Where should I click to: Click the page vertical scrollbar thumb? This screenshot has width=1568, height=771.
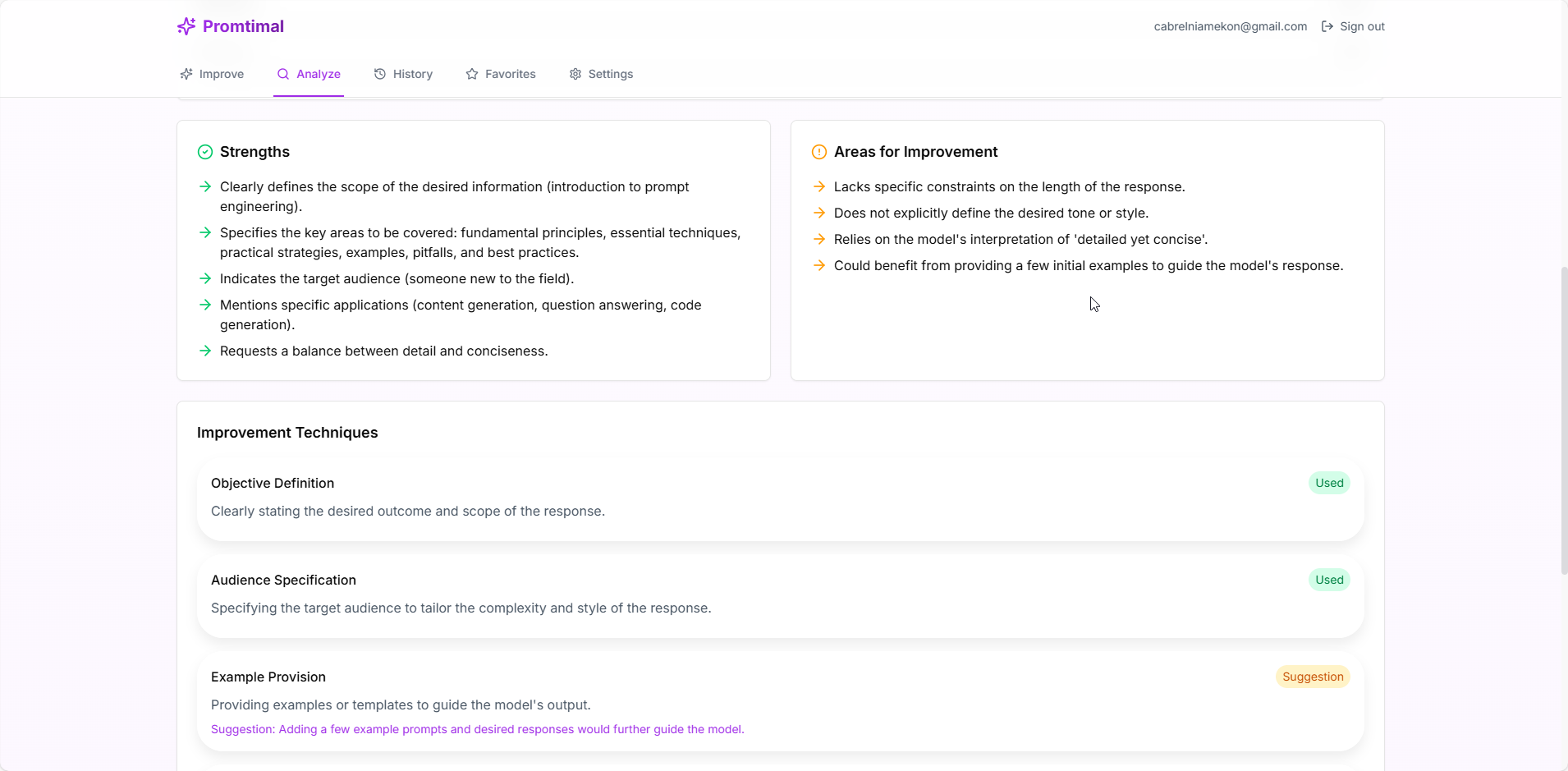(1564, 419)
